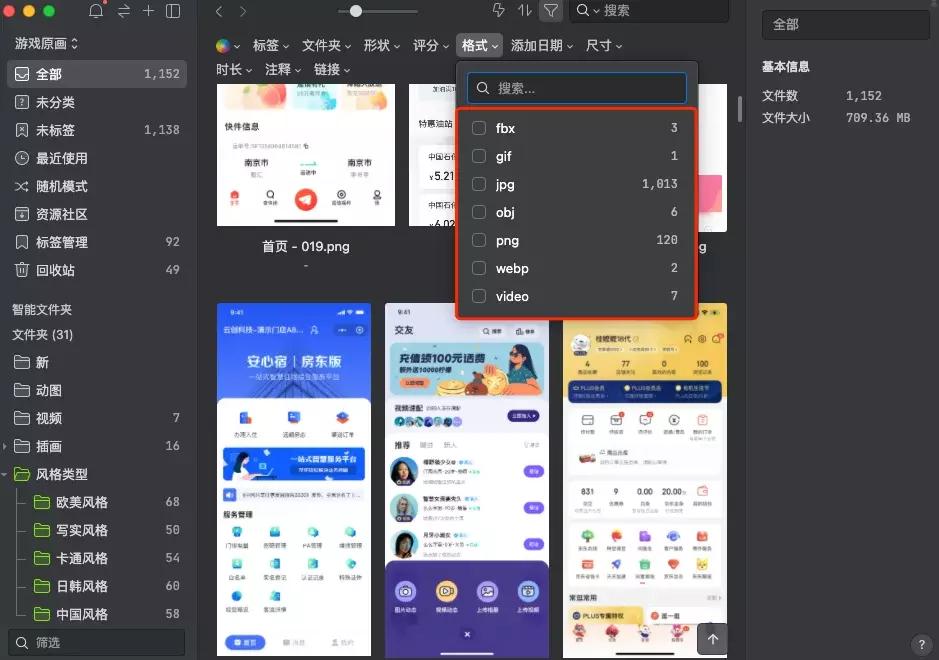Click the sort order icon near the search box
The width and height of the screenshot is (939, 660).
(527, 11)
